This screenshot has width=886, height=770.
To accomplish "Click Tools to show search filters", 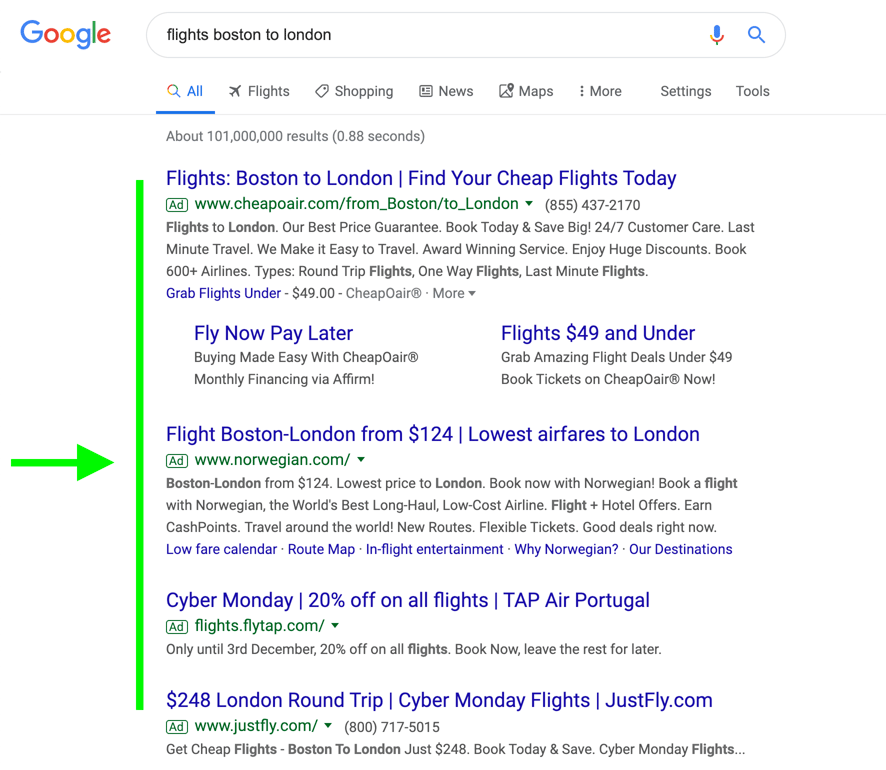I will pyautogui.click(x=752, y=91).
